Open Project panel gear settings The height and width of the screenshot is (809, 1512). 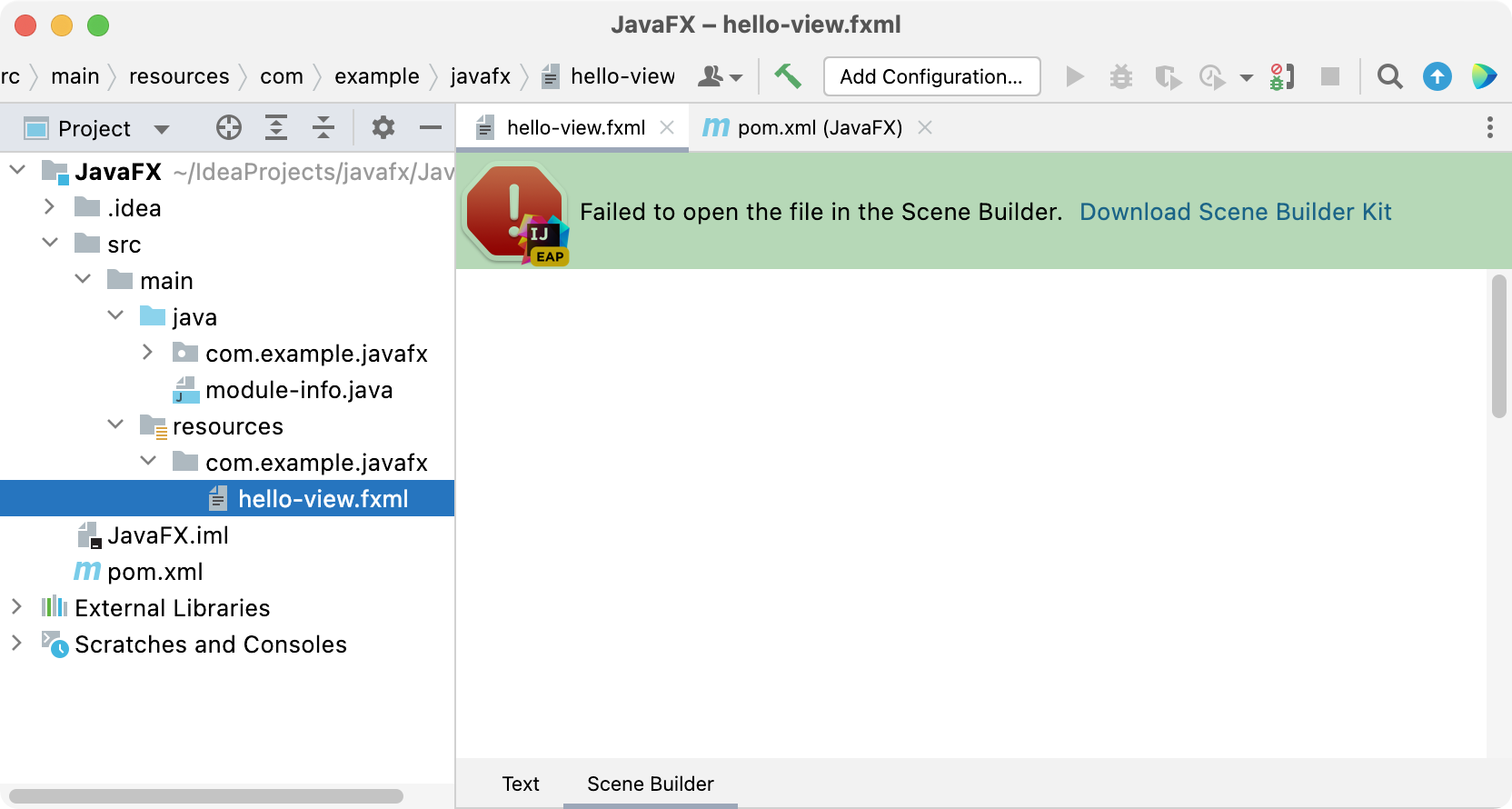[383, 127]
